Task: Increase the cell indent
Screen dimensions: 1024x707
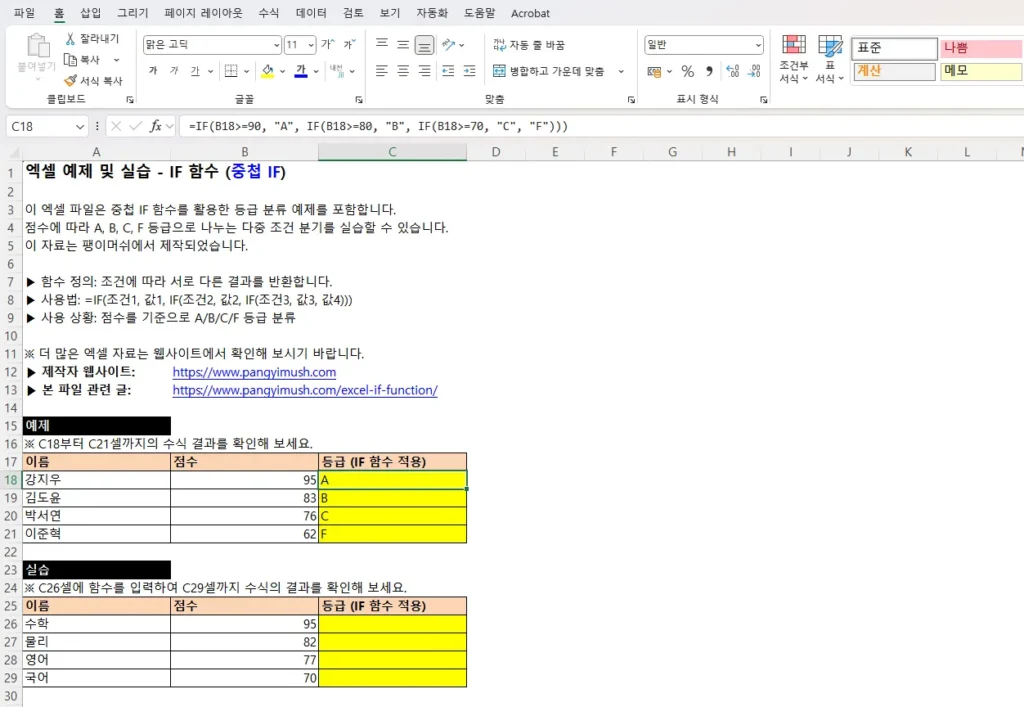Action: (x=470, y=71)
